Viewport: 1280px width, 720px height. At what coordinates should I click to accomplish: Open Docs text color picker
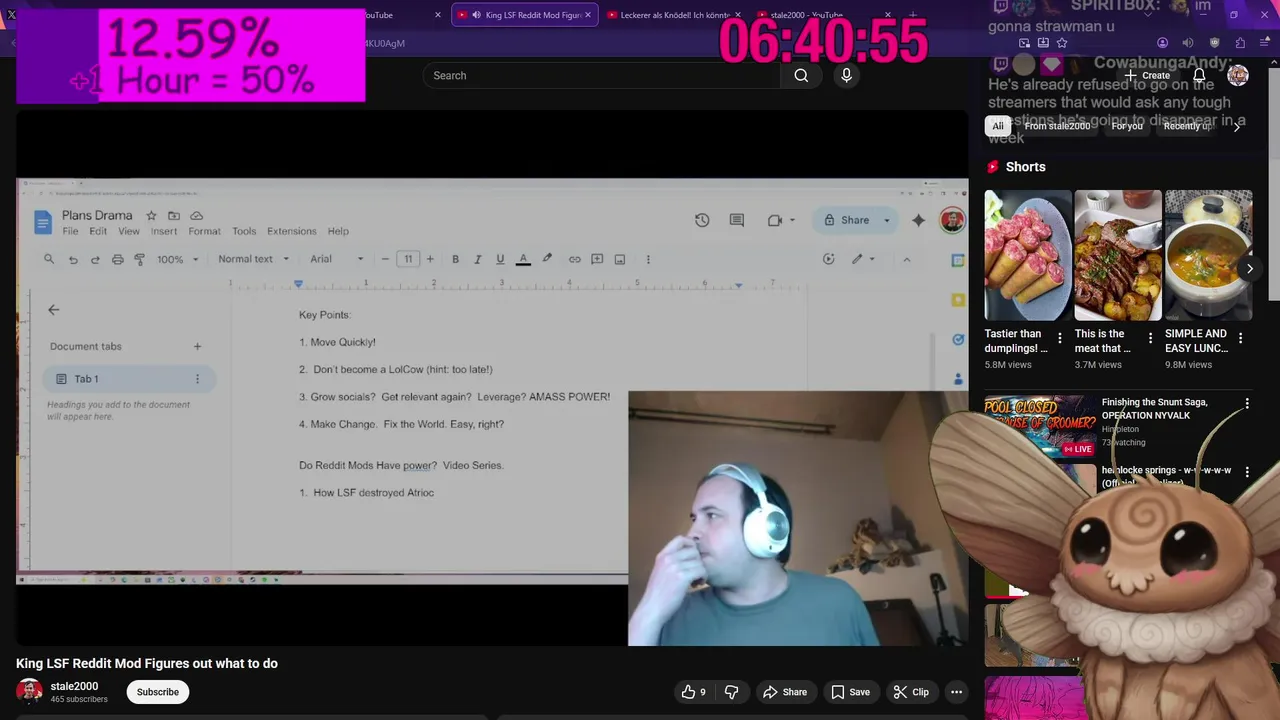(x=523, y=259)
